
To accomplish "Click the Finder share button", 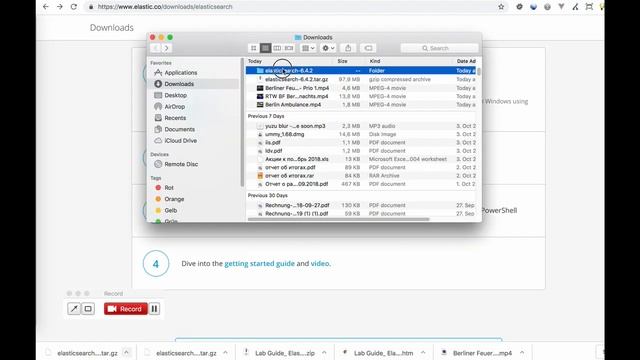I will [x=348, y=48].
